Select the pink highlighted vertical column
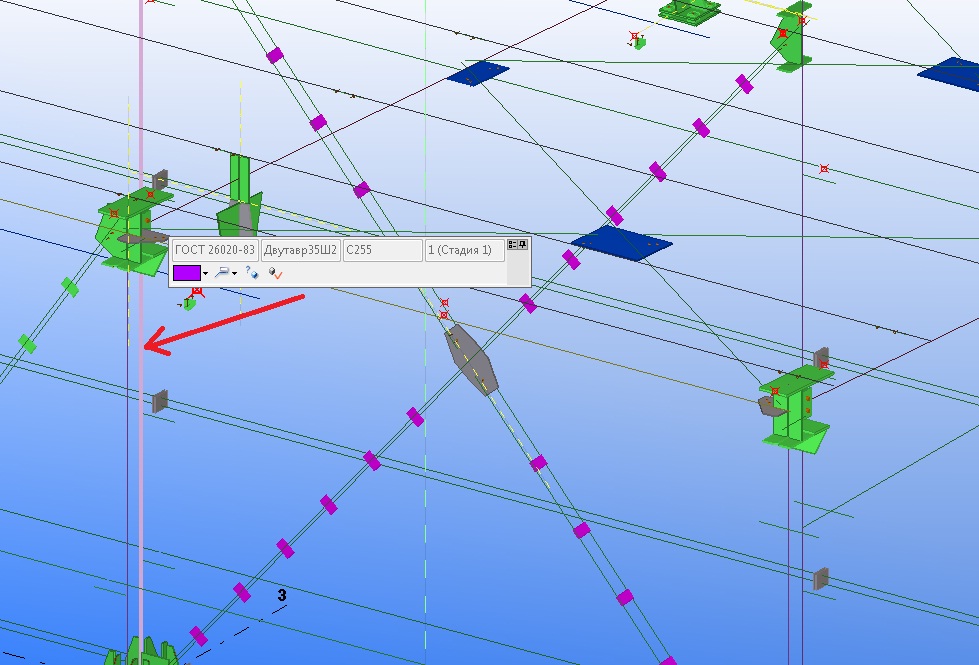This screenshot has height=665, width=979. 141,450
